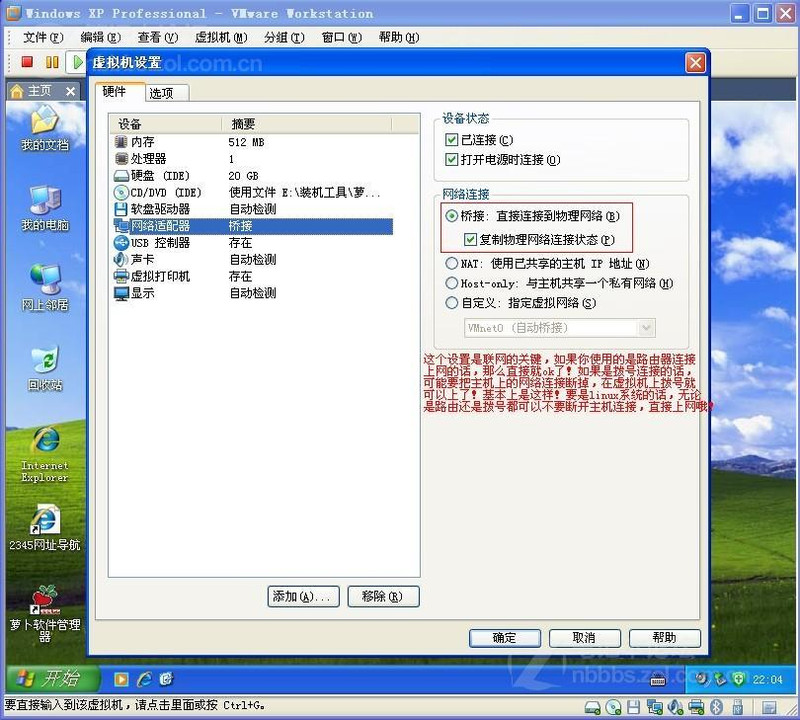Click the red Power Off toolbar icon
800x720 pixels.
27,62
